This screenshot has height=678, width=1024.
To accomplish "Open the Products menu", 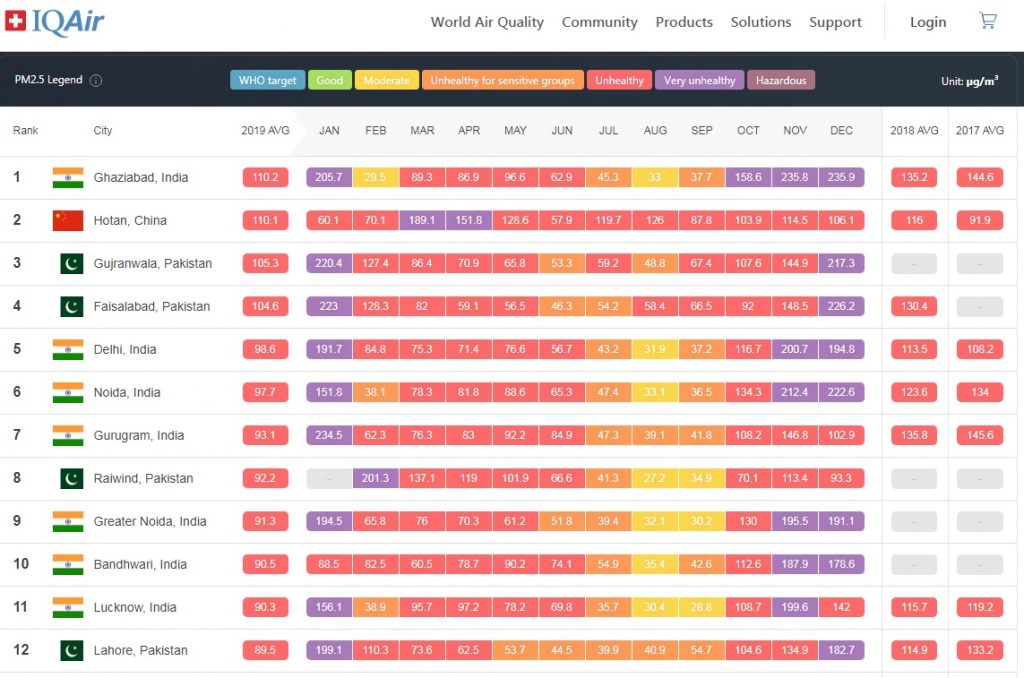I will click(x=684, y=22).
